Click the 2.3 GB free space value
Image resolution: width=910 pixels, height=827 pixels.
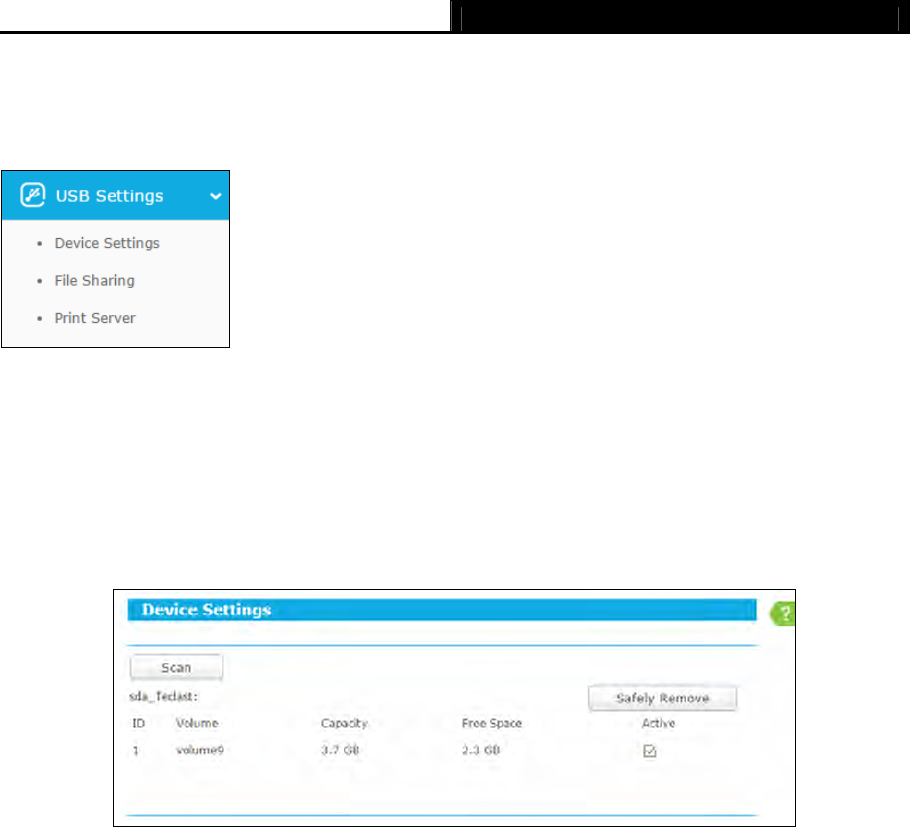481,750
